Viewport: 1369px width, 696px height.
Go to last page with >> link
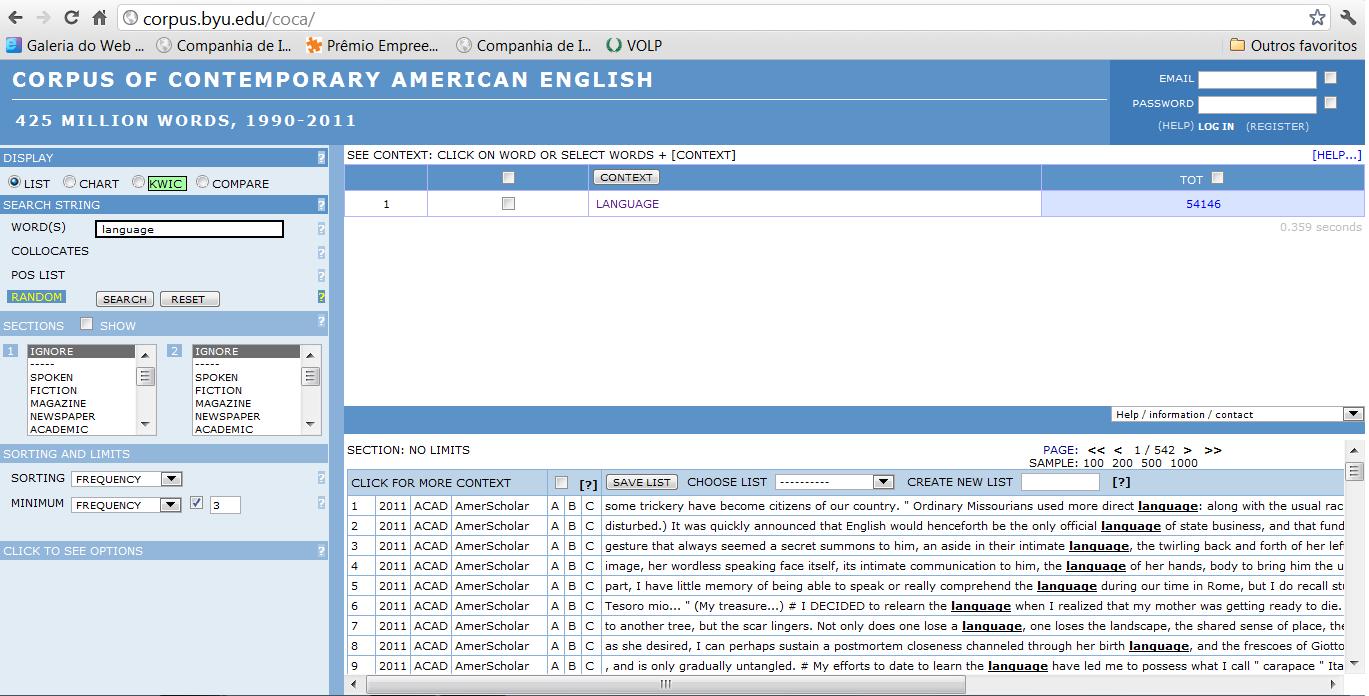[x=1213, y=450]
